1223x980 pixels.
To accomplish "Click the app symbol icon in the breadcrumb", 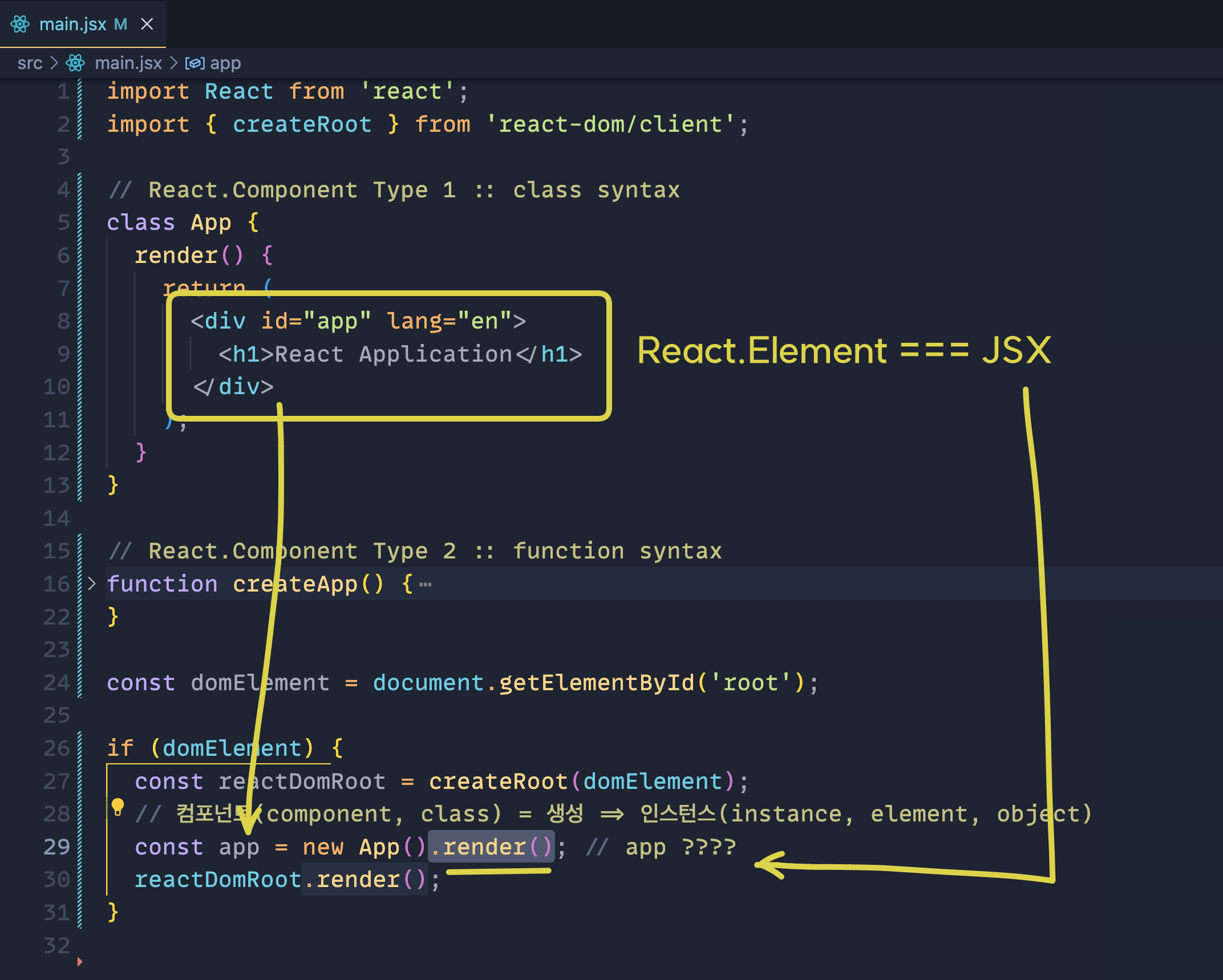I will point(195,63).
